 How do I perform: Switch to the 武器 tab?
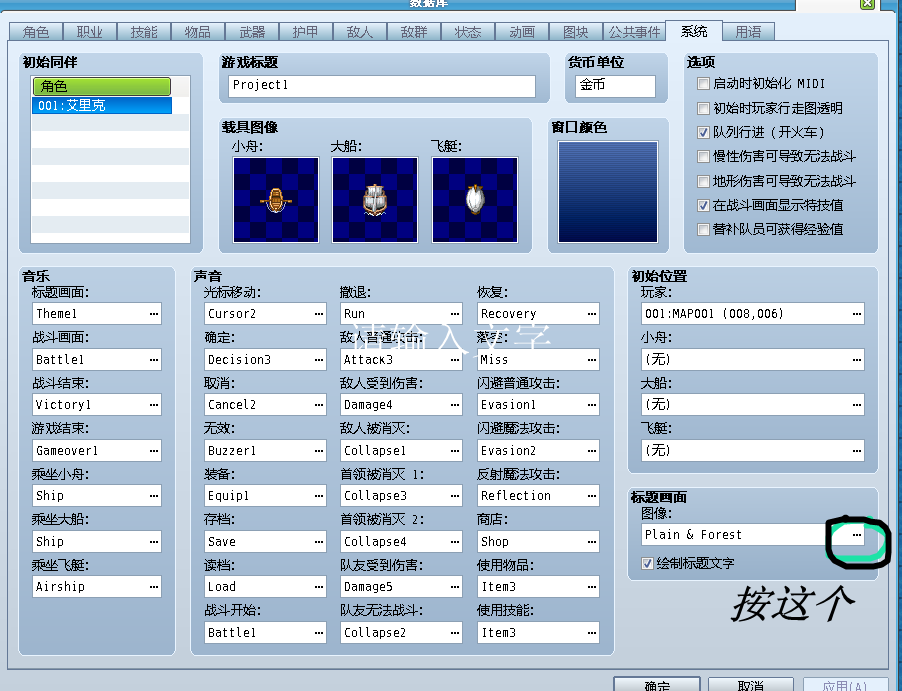point(252,32)
